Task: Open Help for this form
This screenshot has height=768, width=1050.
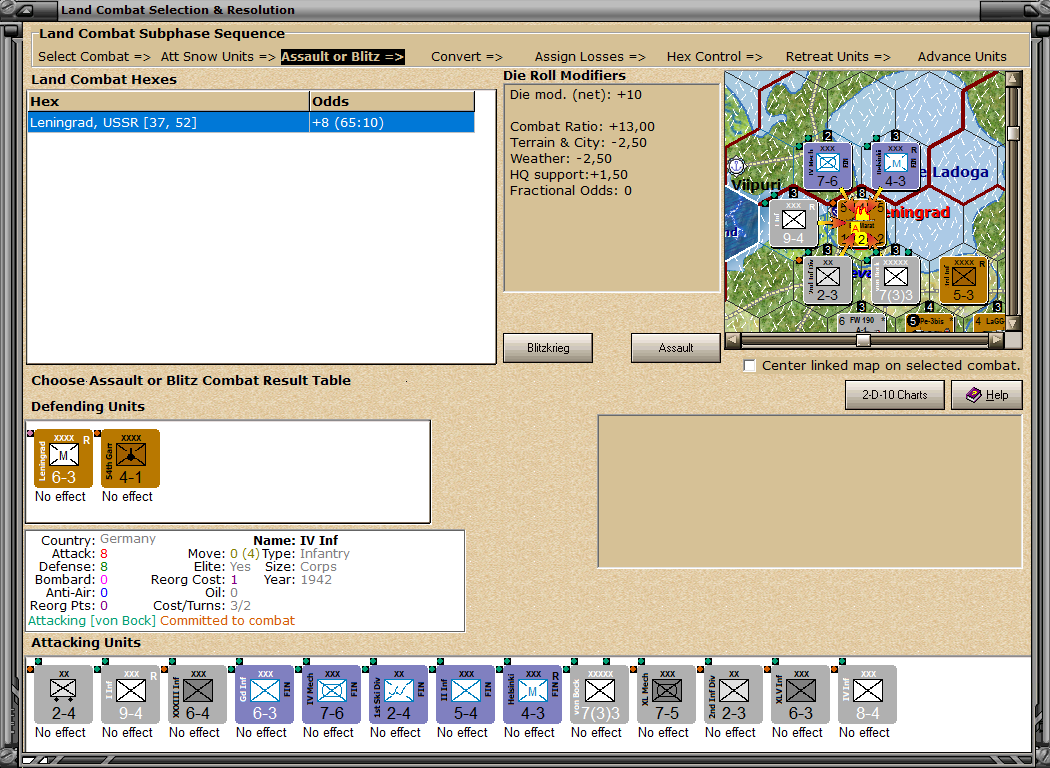Action: [987, 395]
